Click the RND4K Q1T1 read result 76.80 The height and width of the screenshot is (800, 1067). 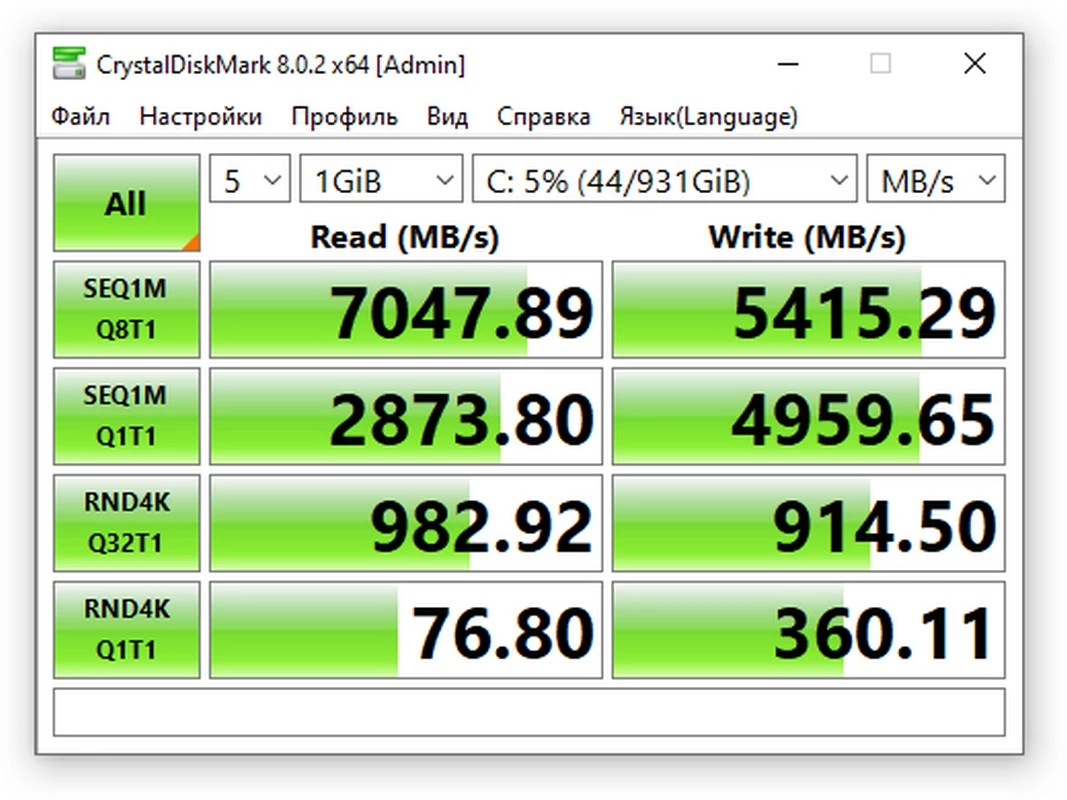[406, 630]
